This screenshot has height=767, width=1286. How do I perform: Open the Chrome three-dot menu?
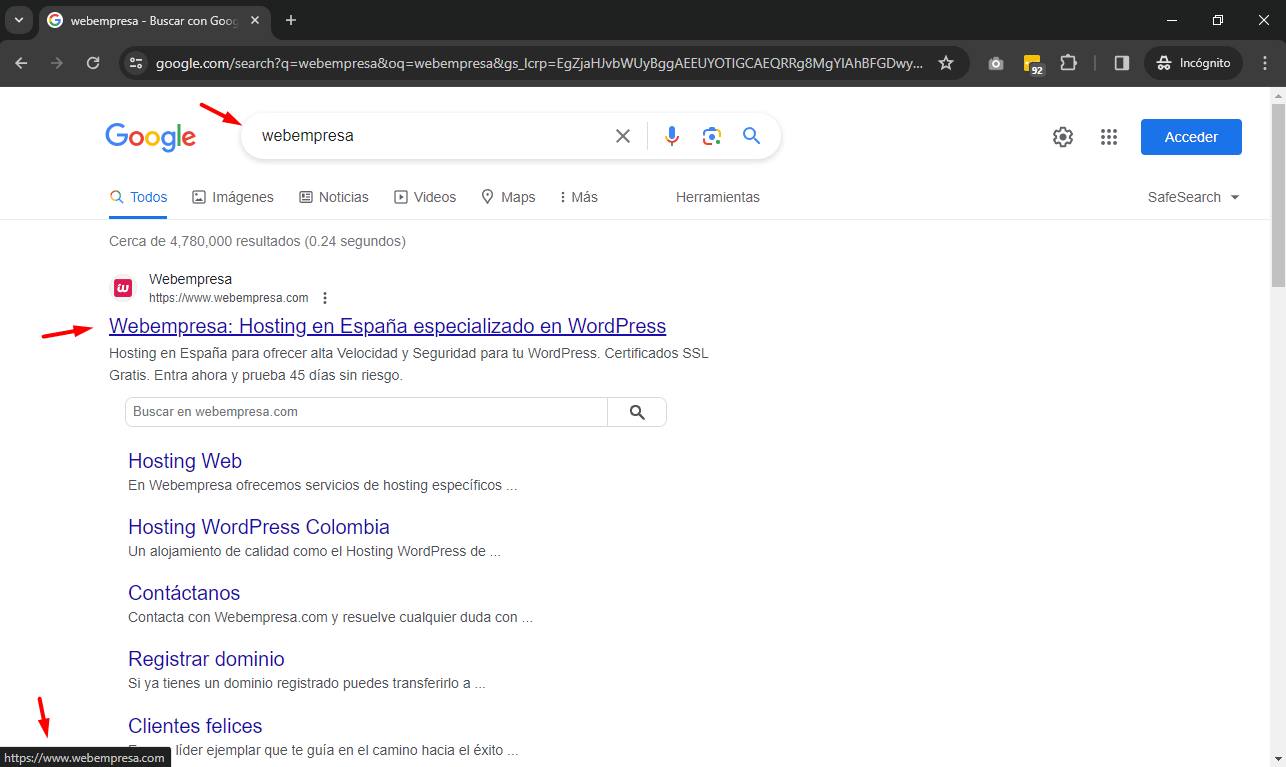click(x=1264, y=63)
